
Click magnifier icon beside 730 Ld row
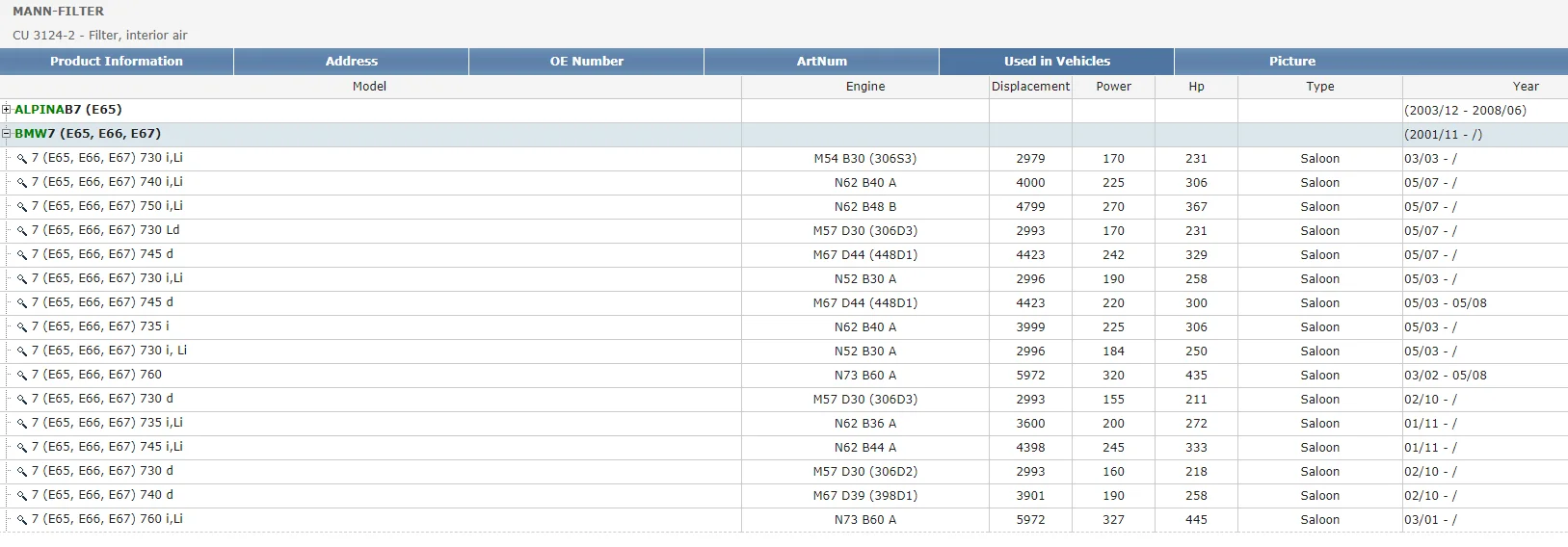point(22,231)
